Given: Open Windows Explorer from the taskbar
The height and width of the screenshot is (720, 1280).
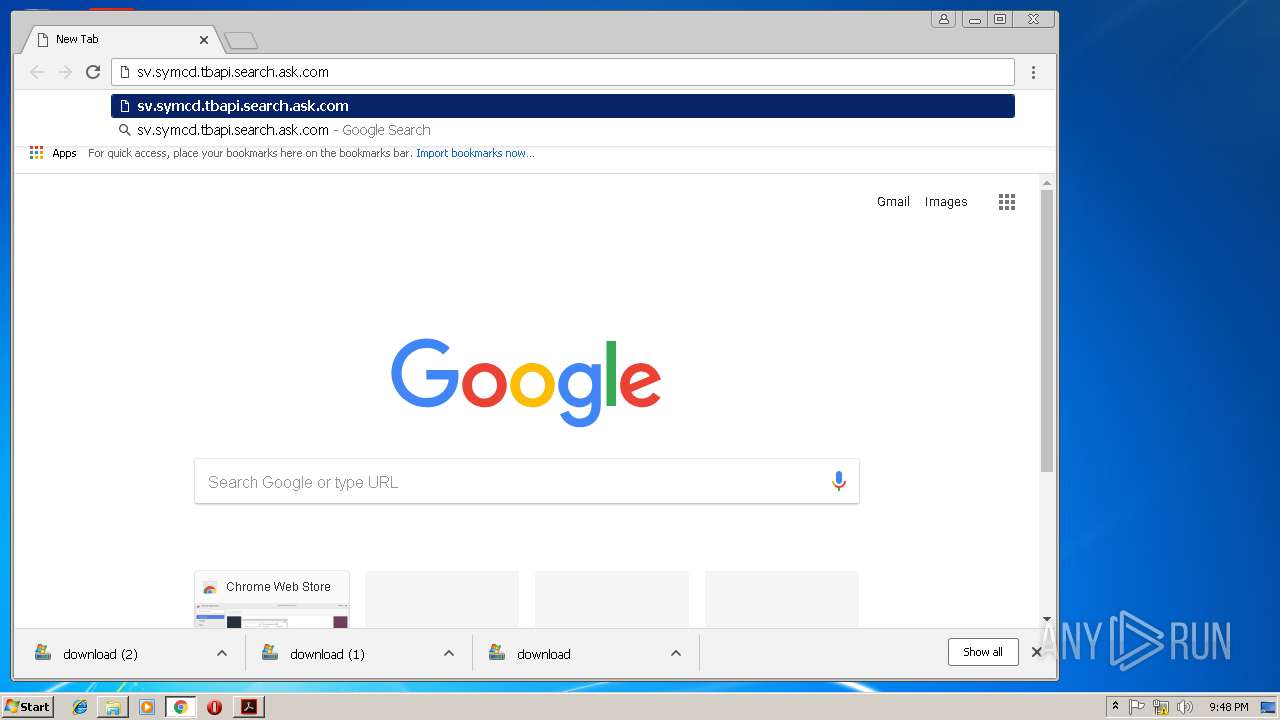Looking at the screenshot, I should (113, 707).
